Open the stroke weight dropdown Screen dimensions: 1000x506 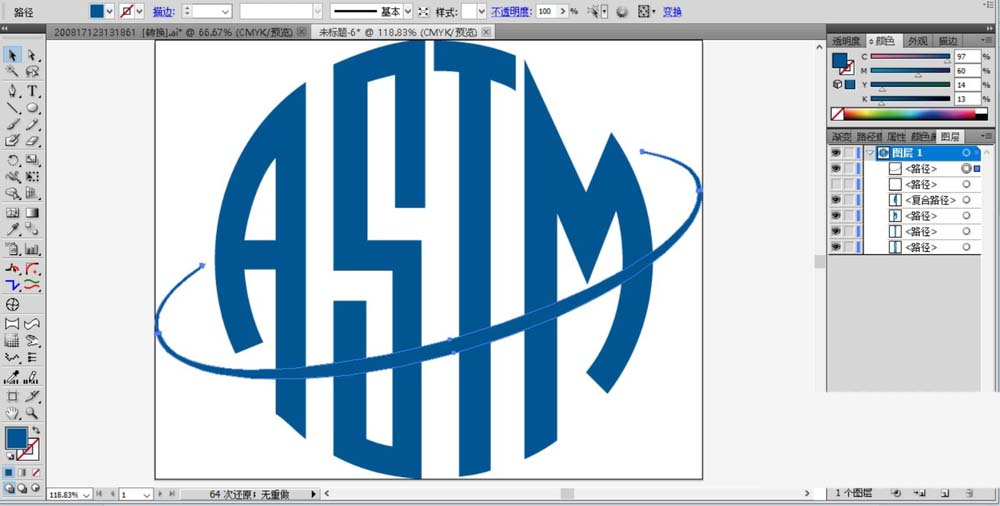coord(225,11)
